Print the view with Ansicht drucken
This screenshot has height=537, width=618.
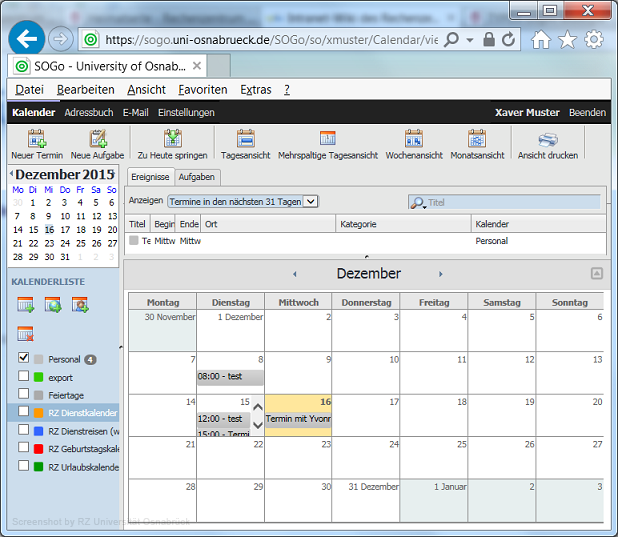(548, 144)
